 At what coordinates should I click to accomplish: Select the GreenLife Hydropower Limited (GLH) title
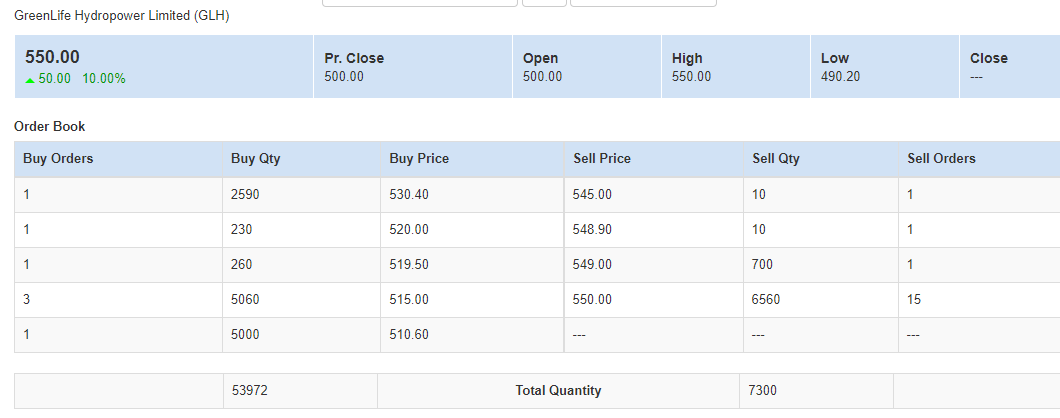(x=122, y=16)
